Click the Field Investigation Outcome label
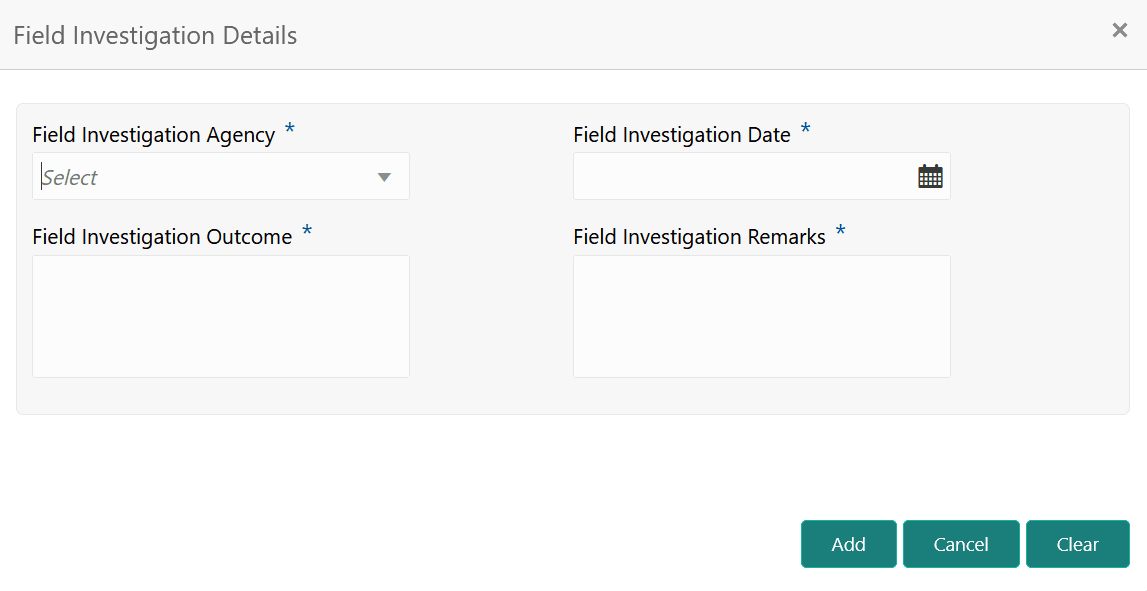The image size is (1147, 591). click(x=162, y=237)
